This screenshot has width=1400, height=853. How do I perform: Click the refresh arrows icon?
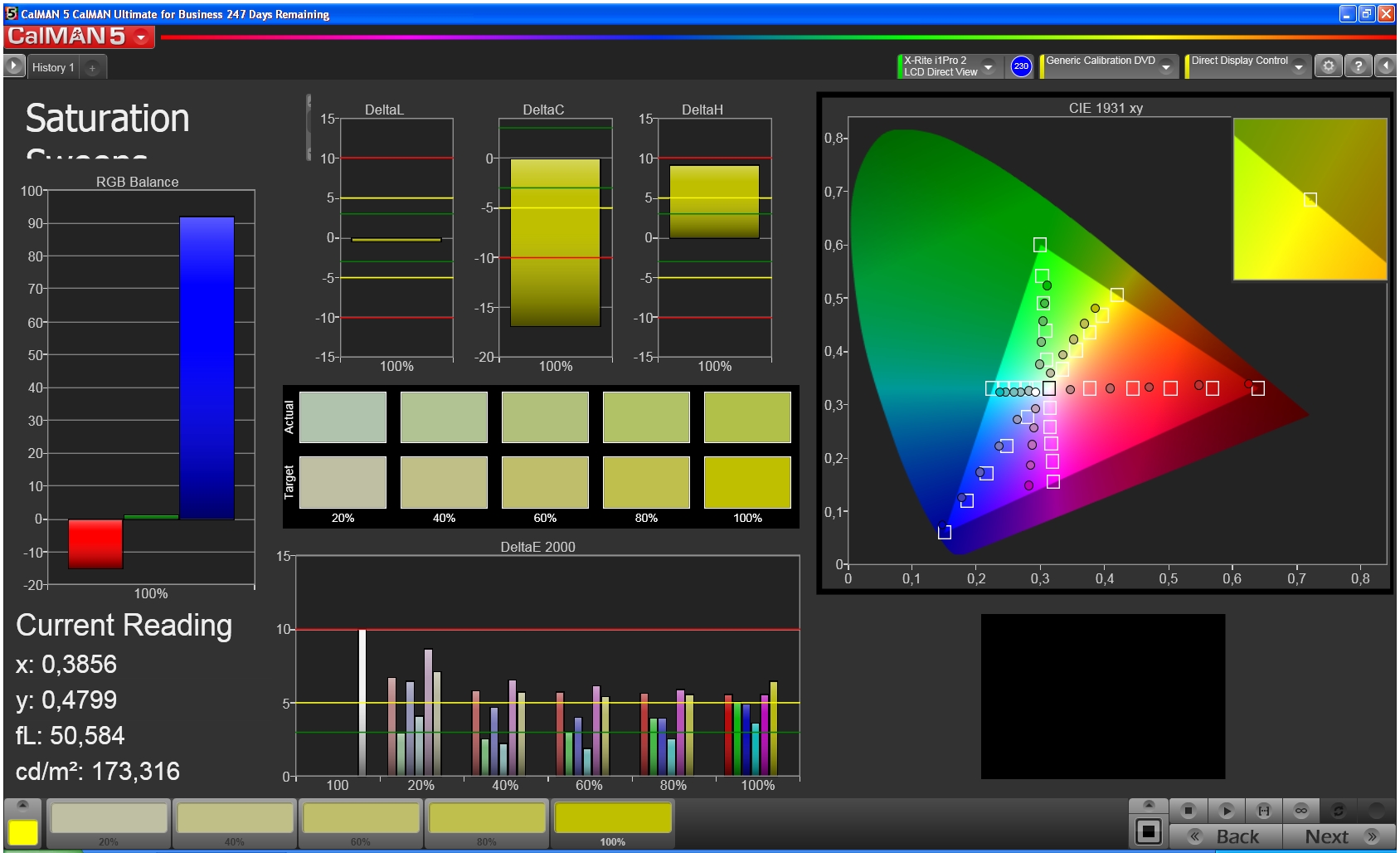(x=1338, y=810)
